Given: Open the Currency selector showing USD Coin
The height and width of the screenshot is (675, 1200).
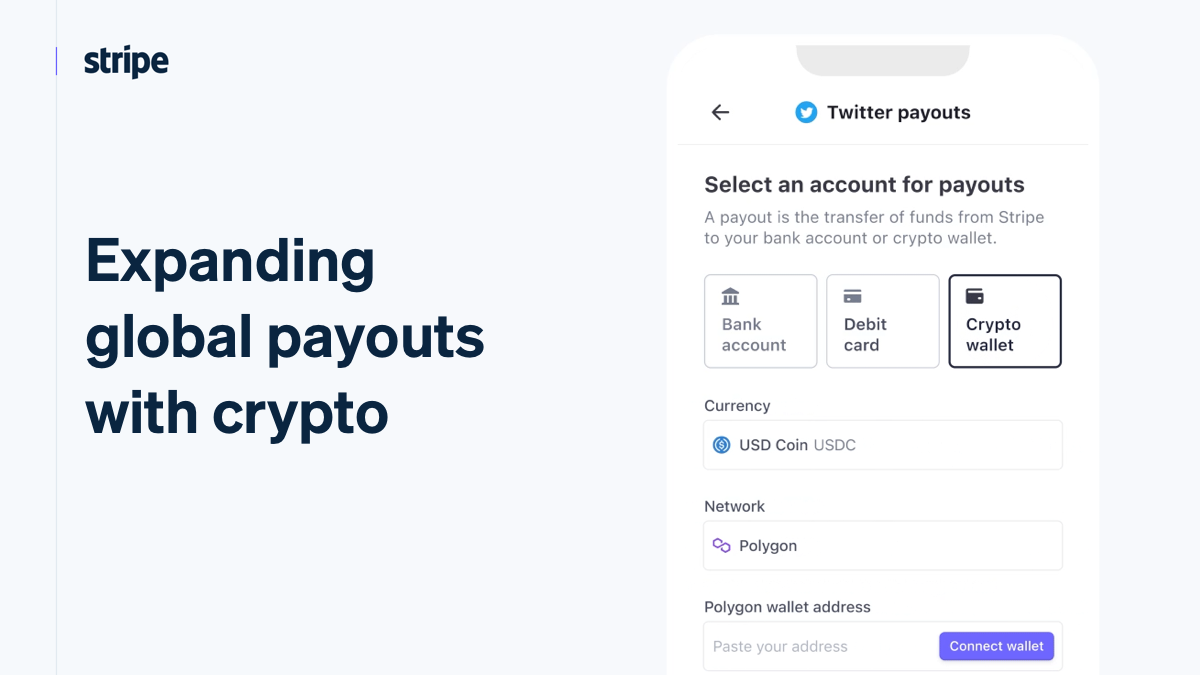Looking at the screenshot, I should click(883, 444).
